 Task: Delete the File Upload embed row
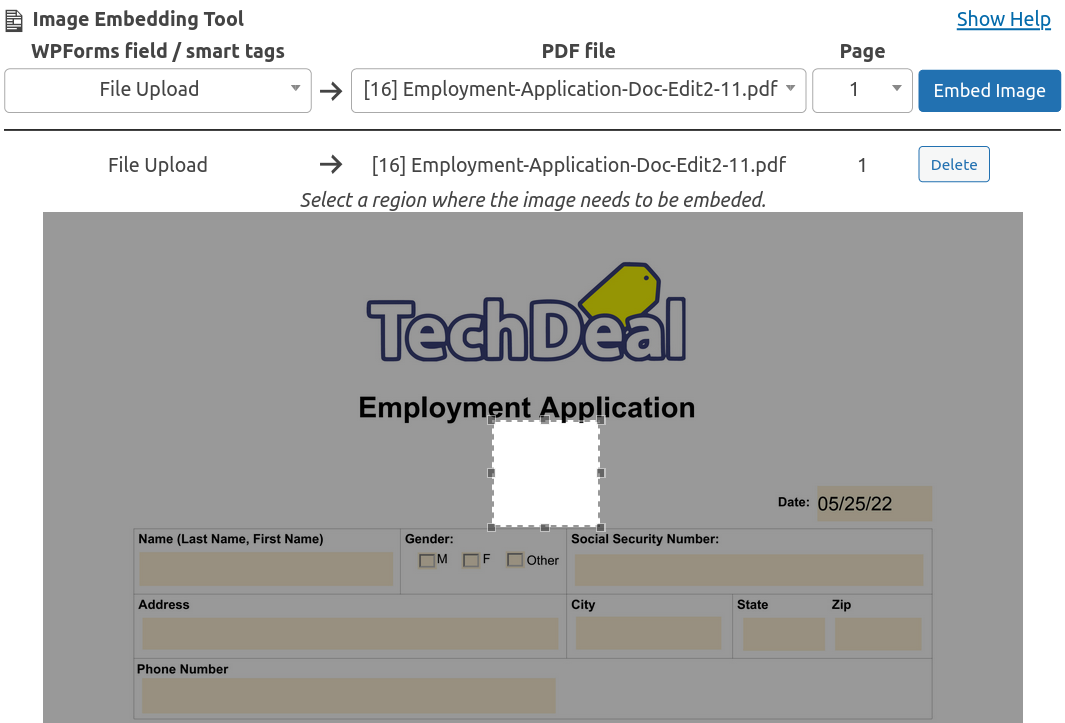click(953, 165)
